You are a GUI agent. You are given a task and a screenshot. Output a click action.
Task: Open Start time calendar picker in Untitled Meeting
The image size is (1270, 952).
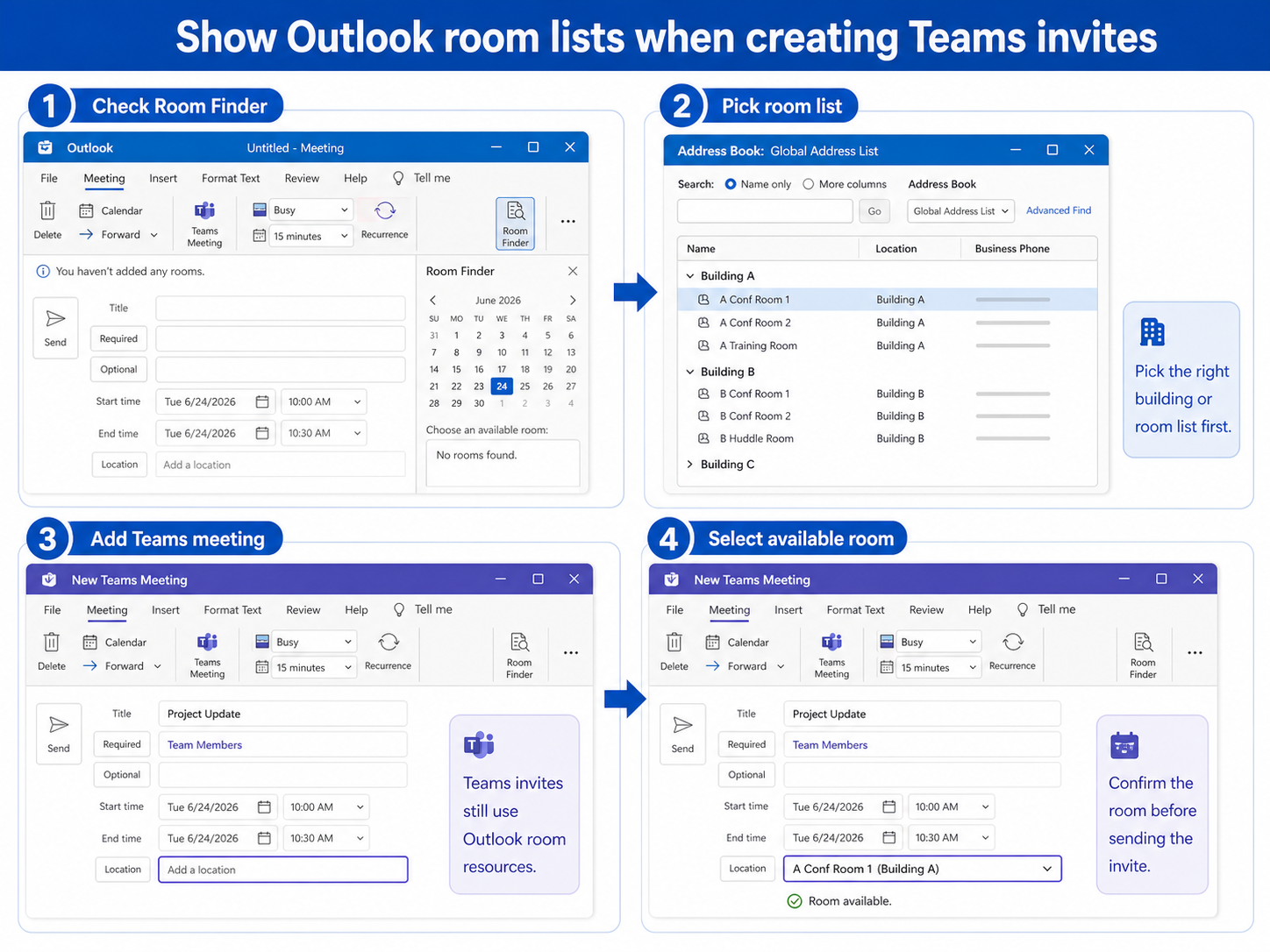pyautogui.click(x=261, y=401)
